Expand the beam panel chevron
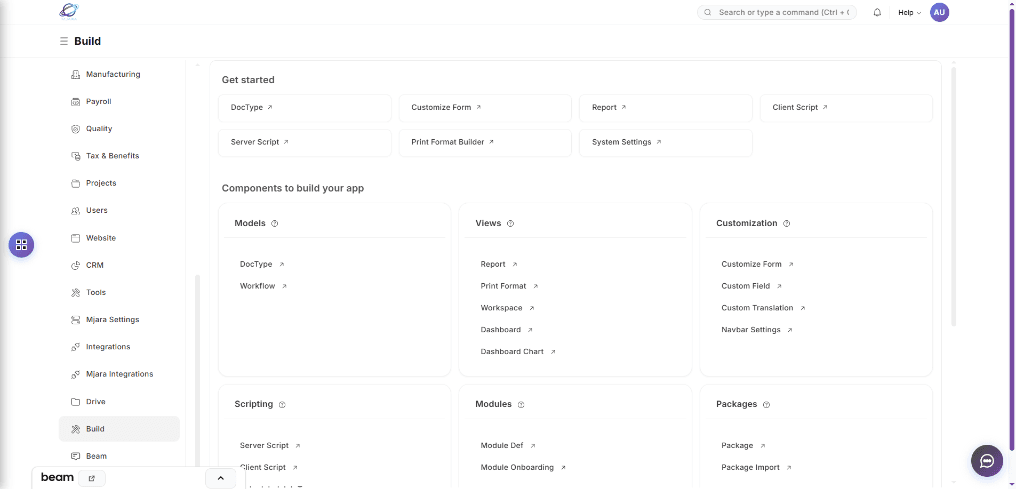The width and height of the screenshot is (1024, 489). (220, 478)
